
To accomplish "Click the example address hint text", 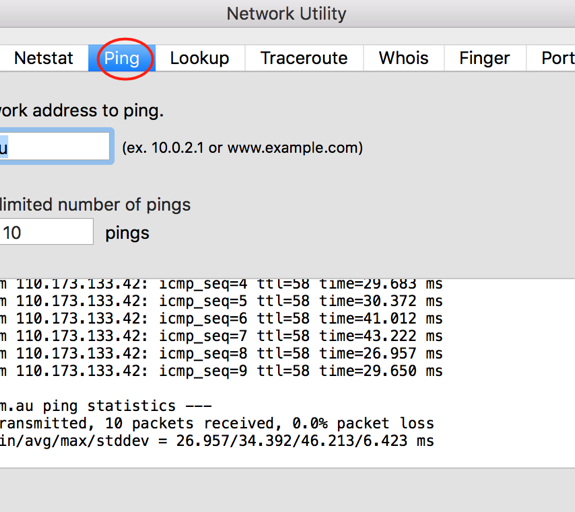I will click(x=242, y=148).
